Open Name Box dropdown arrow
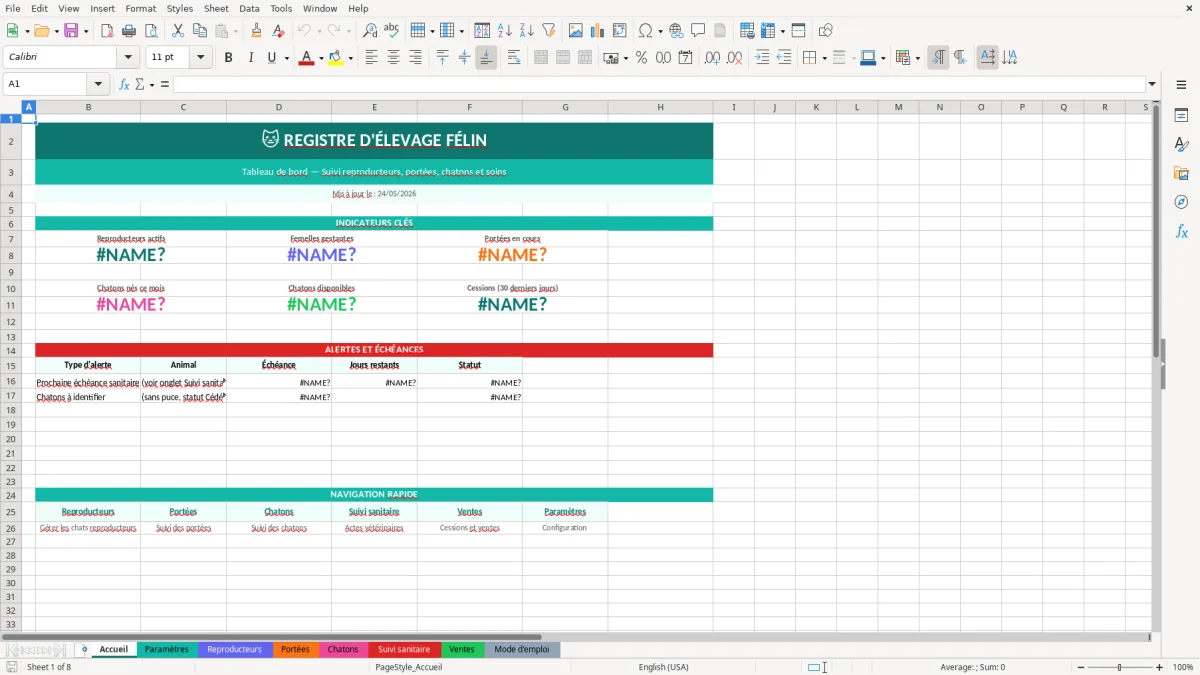Screen dimensions: 1200x675 [98, 84]
